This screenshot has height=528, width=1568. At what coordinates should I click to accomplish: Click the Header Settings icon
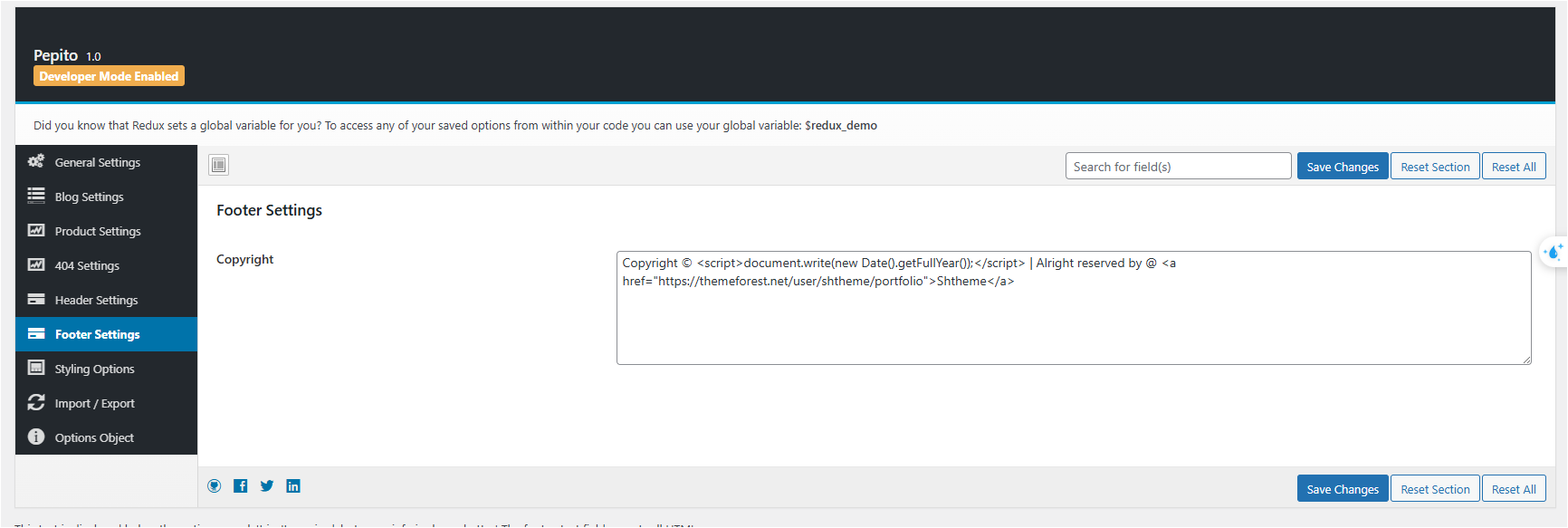click(x=36, y=299)
